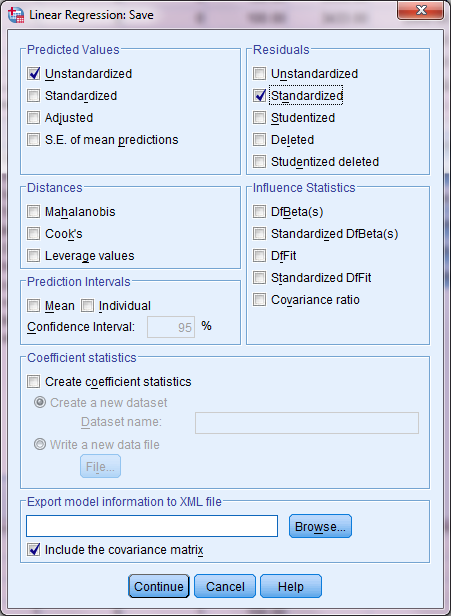Enable Covariance ratio checkbox
451x616 pixels.
click(259, 300)
